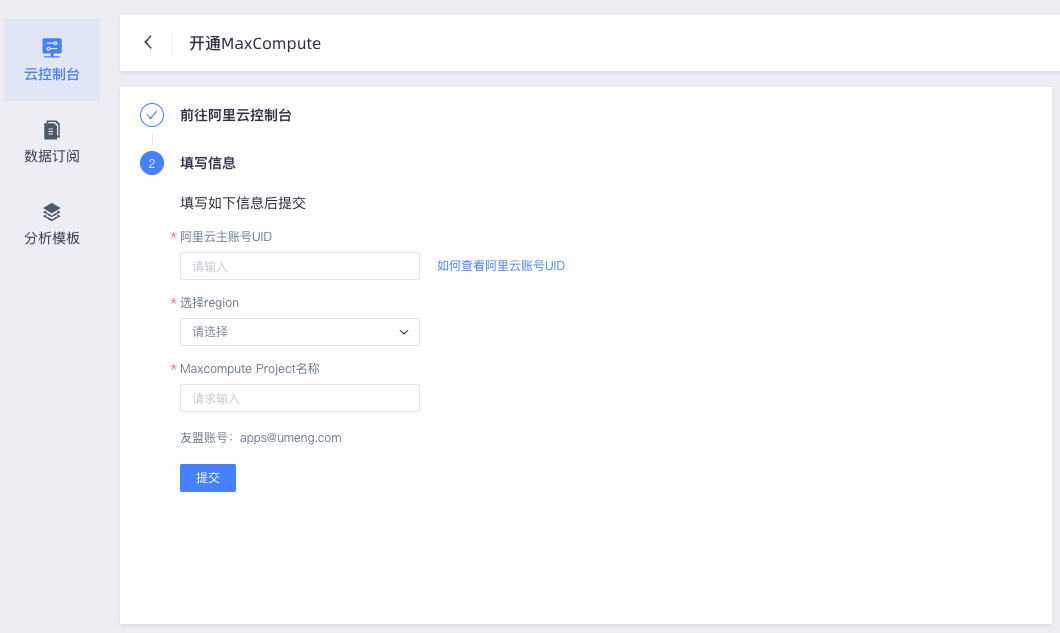Open the 如何查看阿里云账号UID help link
Viewport: 1060px width, 633px height.
pyautogui.click(x=501, y=266)
